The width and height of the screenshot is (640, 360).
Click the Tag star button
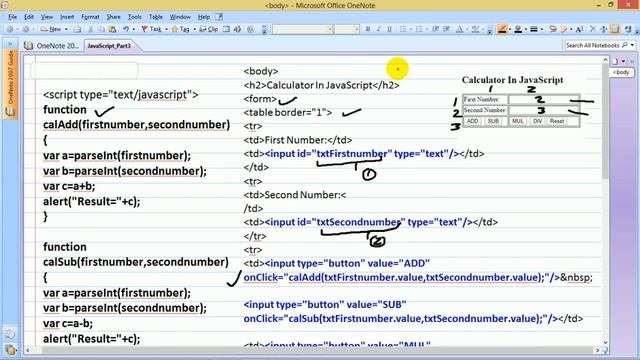(180, 29)
